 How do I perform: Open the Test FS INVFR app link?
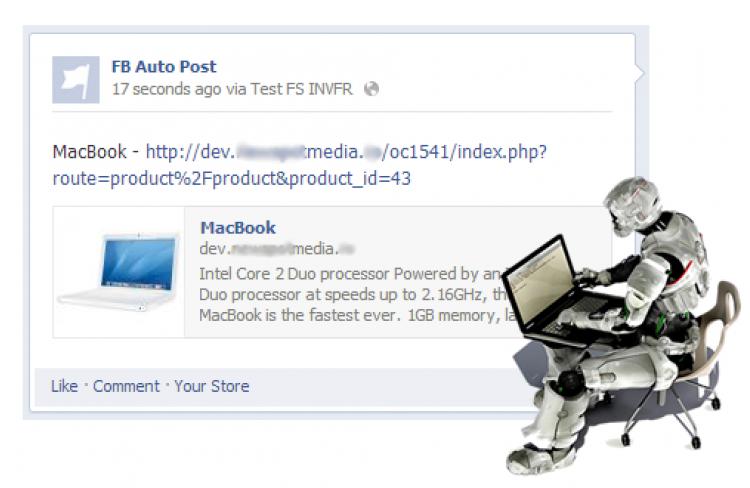tap(301, 89)
